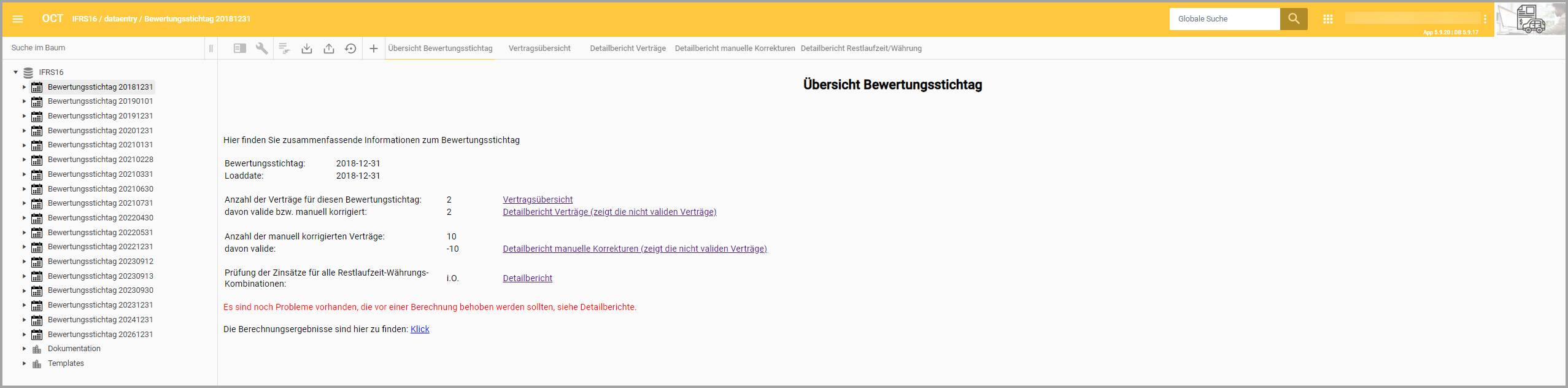Expand the Dokumentation tree node

coord(25,349)
